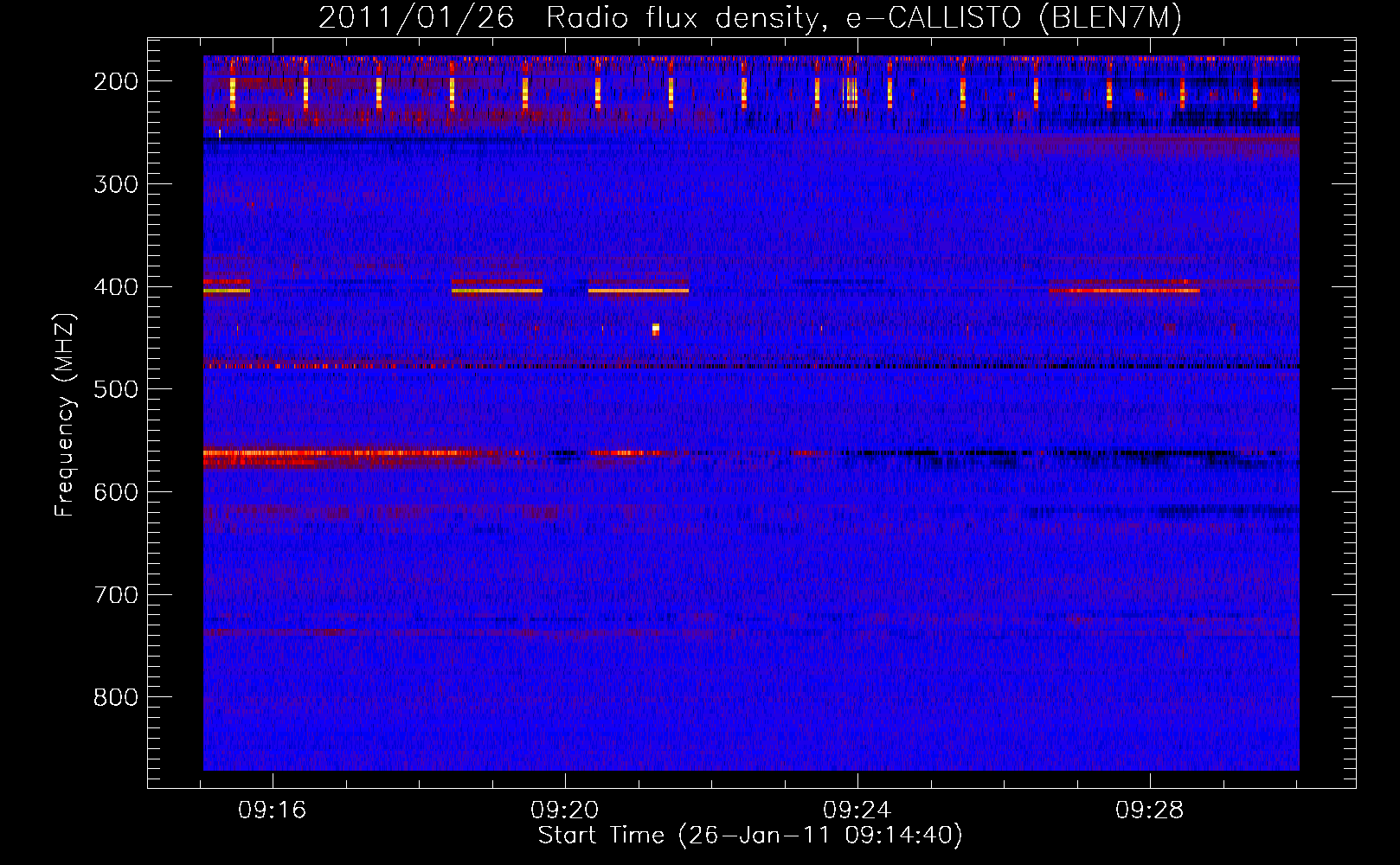Click the 09:16 time tick label
This screenshot has width=1400, height=865.
tap(273, 811)
